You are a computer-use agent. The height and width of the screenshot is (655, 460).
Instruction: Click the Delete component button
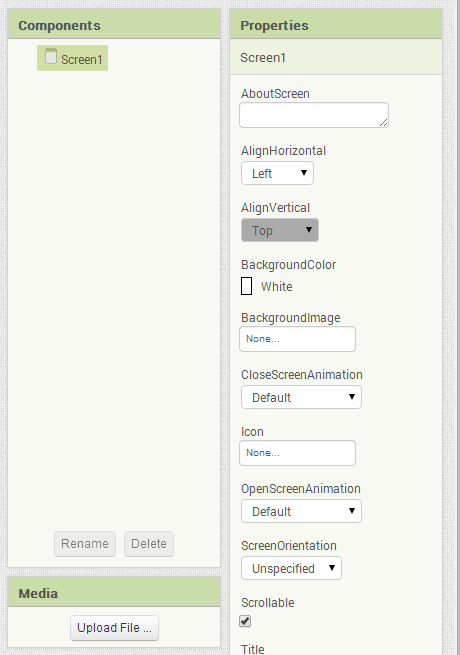(149, 544)
